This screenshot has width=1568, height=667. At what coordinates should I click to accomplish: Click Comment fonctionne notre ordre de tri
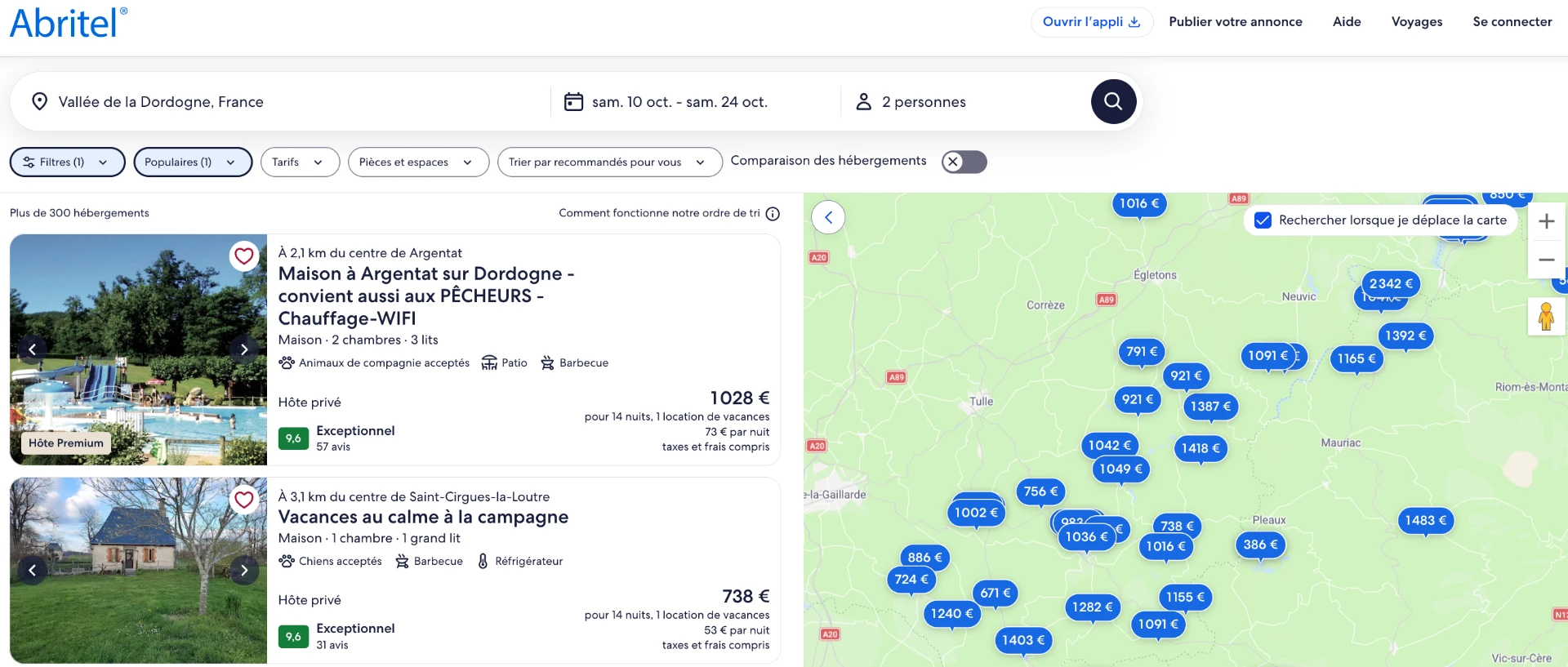click(x=659, y=213)
